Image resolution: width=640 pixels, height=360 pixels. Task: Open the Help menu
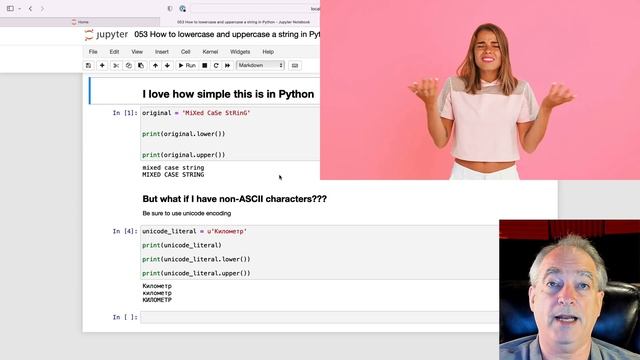pos(268,52)
